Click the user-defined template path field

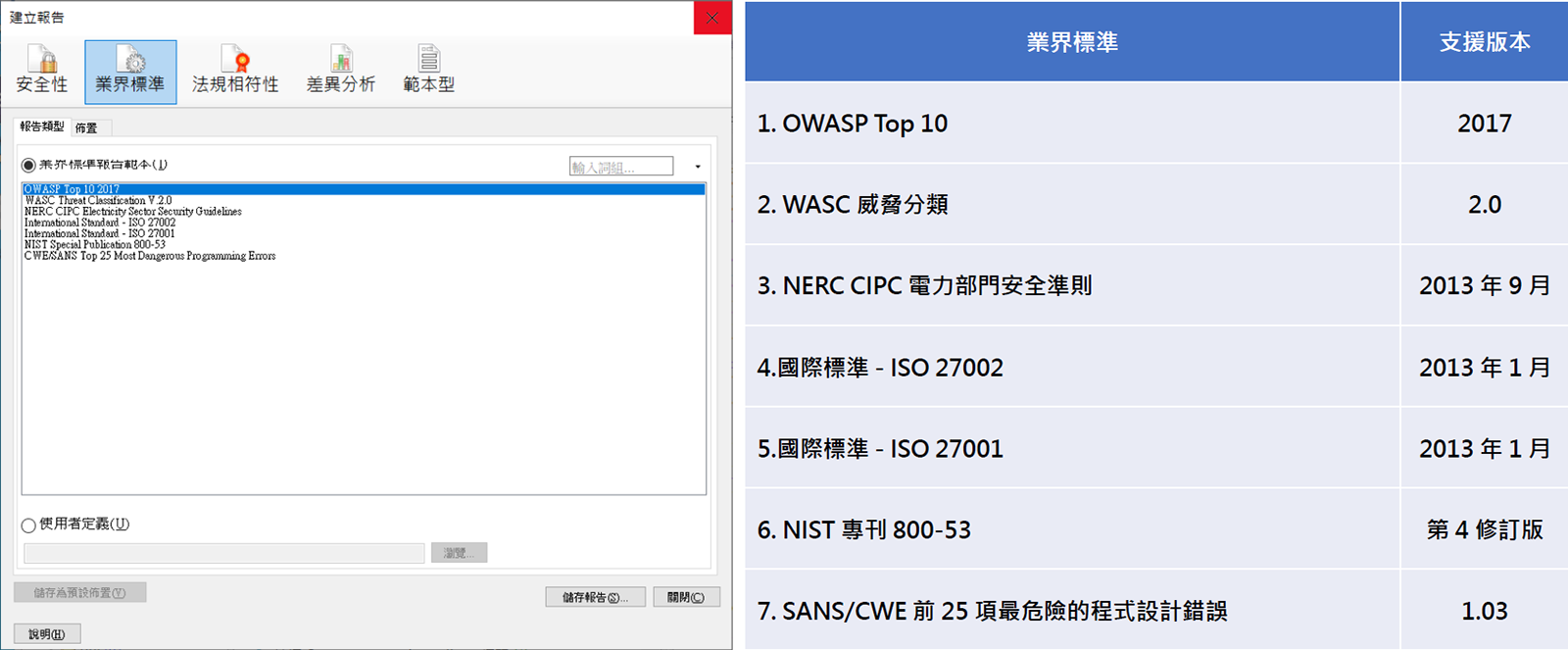click(x=224, y=553)
